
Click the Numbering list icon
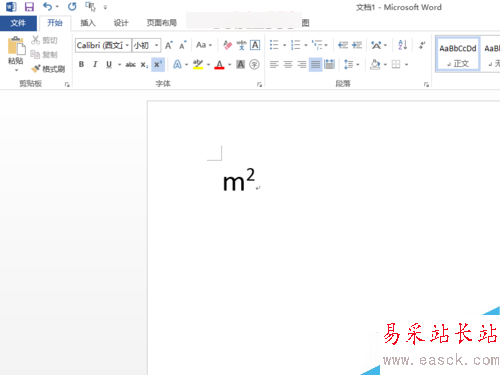click(295, 45)
